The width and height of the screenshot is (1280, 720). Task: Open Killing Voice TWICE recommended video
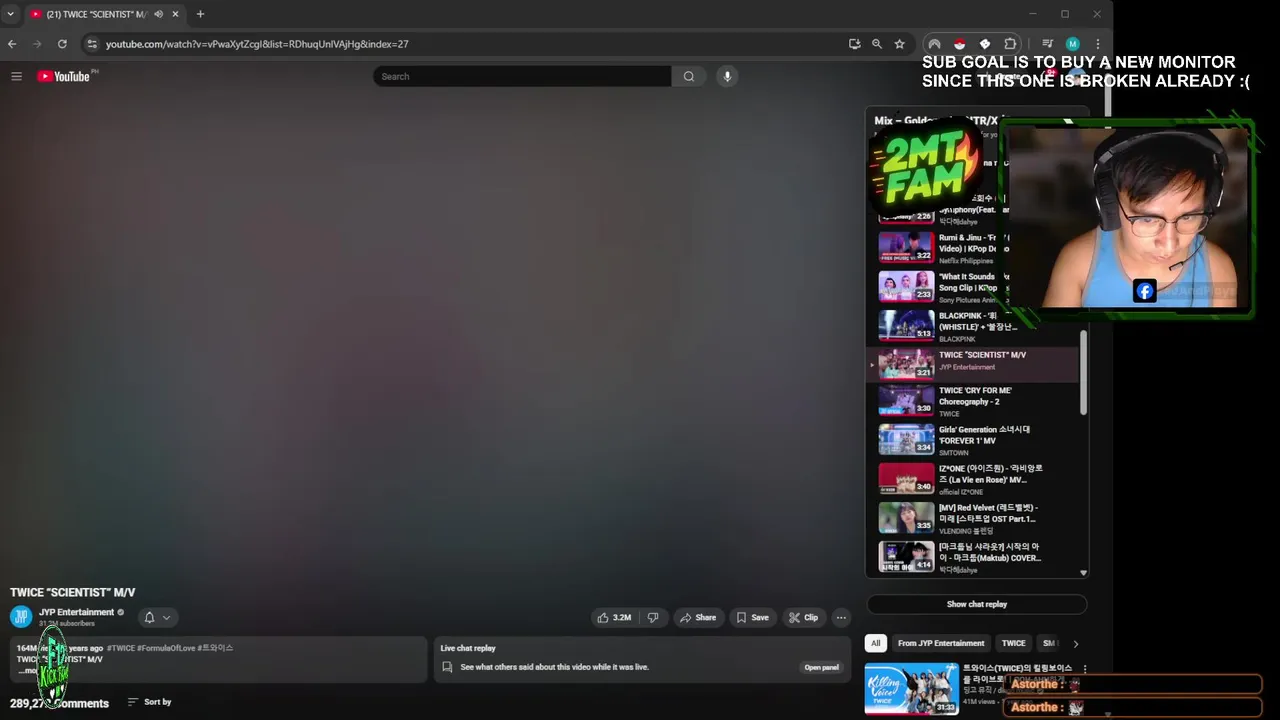click(911, 688)
